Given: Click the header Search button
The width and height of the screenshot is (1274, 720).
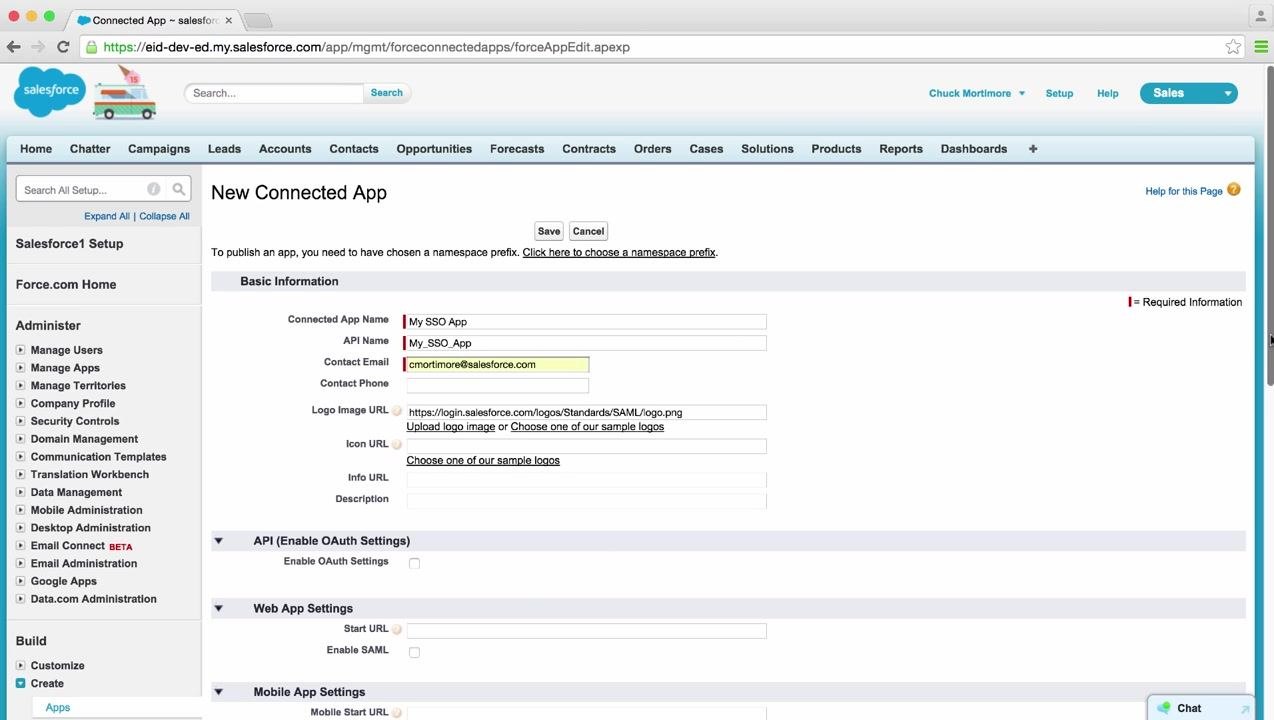Looking at the screenshot, I should 387,93.
